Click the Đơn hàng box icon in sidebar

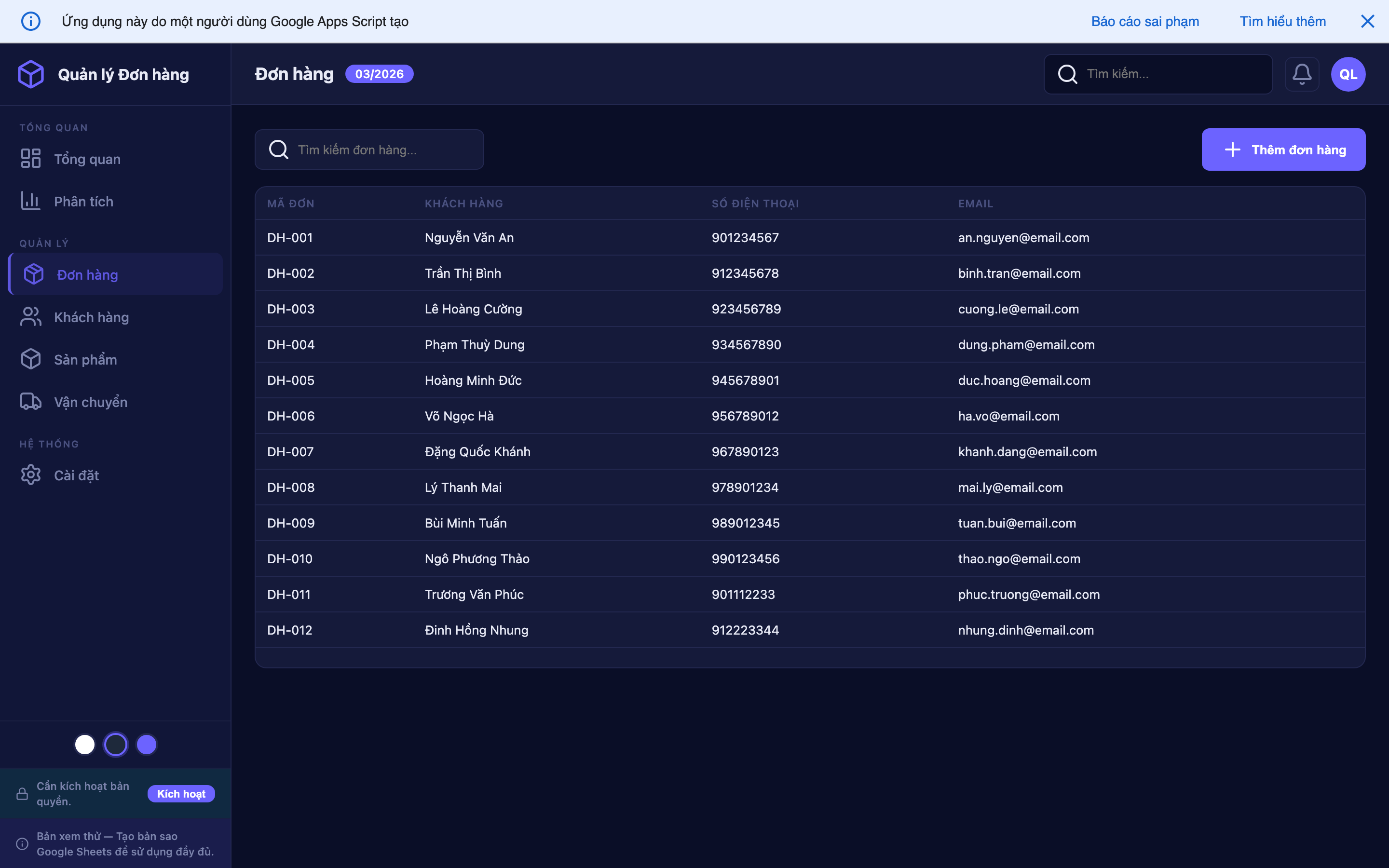pos(33,274)
